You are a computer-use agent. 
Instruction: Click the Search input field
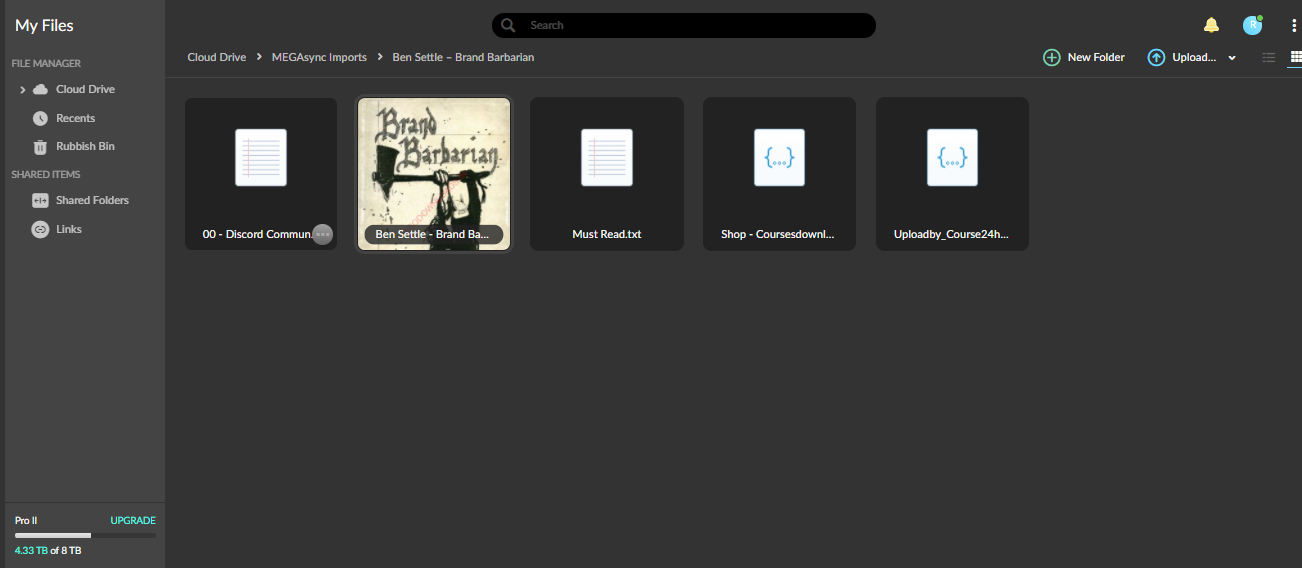[683, 25]
